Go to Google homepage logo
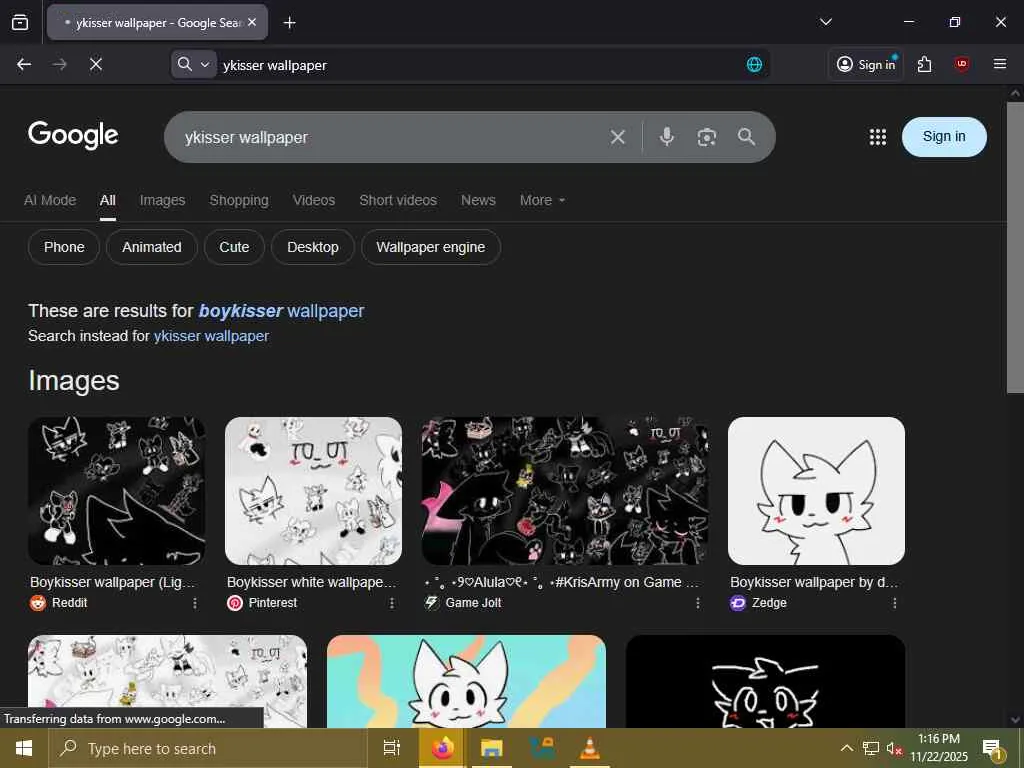 pos(73,135)
